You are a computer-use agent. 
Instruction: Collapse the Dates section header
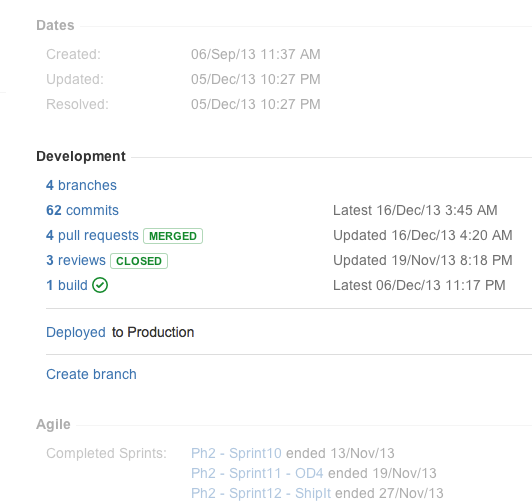55,25
